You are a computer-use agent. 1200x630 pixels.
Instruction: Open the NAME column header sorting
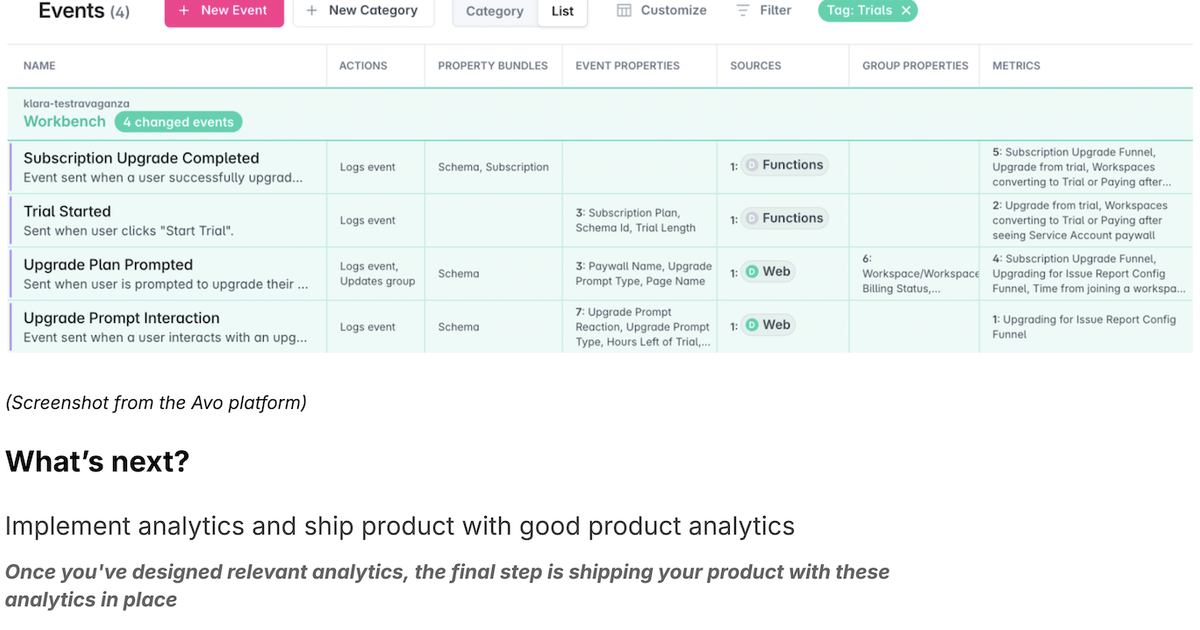(39, 66)
